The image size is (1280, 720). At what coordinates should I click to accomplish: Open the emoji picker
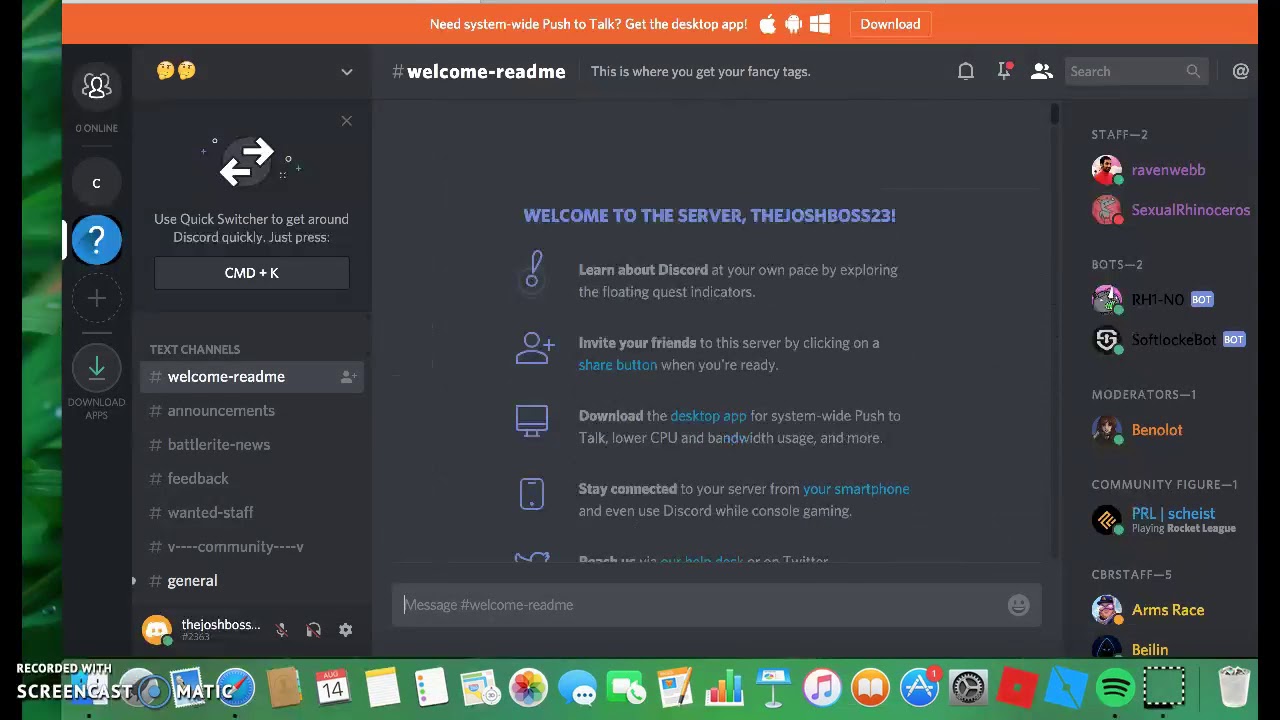pyautogui.click(x=1018, y=605)
